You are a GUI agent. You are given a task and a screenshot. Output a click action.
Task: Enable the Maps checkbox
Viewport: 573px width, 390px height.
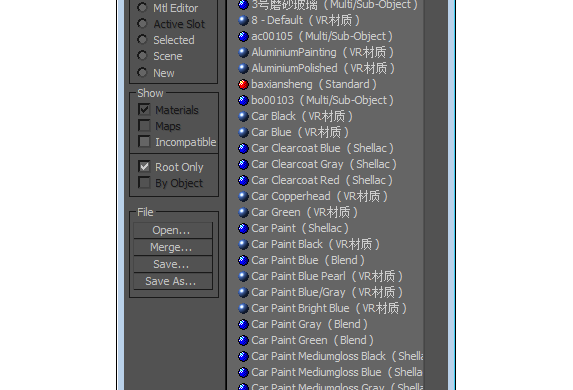pyautogui.click(x=144, y=125)
